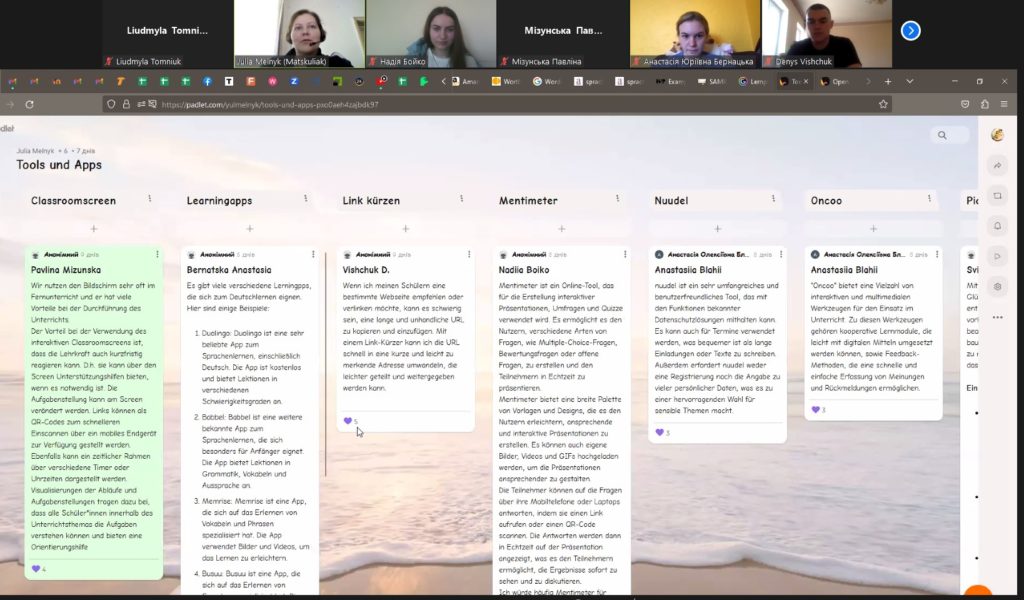Switch to the first Word browser tab
The image size is (1024, 600).
click(x=505, y=82)
